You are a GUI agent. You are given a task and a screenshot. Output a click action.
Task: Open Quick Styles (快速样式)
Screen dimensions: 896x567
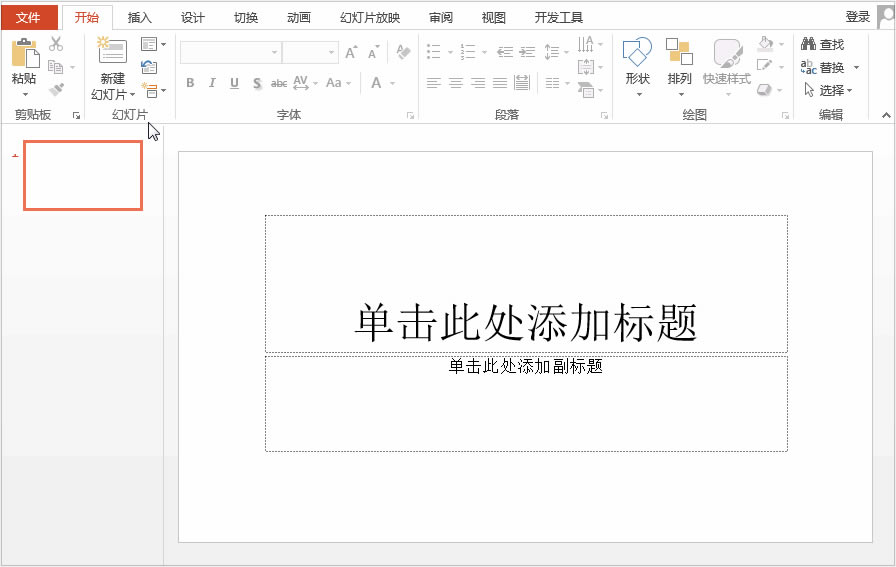727,66
